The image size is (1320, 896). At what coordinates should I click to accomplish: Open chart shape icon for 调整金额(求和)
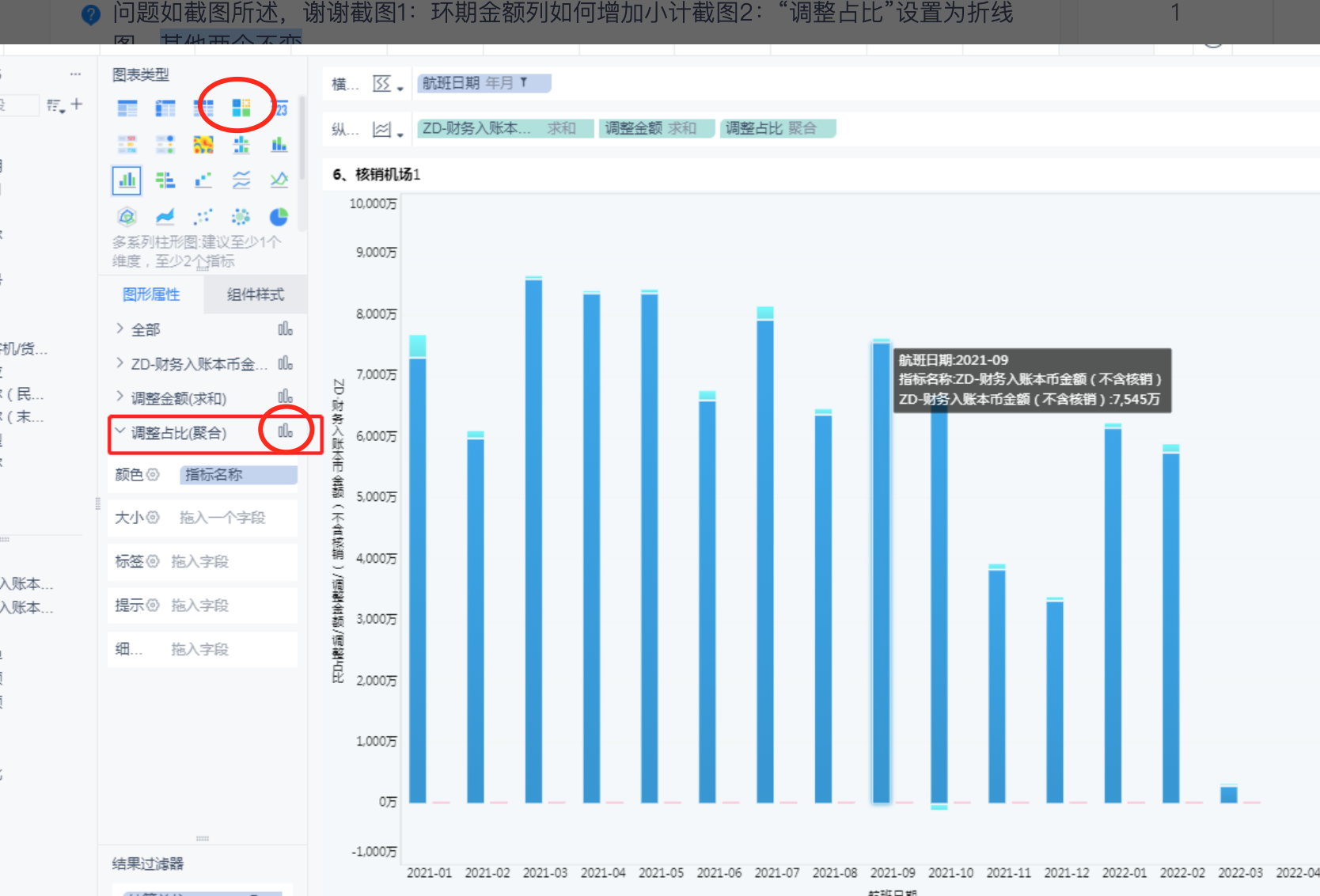[x=286, y=397]
